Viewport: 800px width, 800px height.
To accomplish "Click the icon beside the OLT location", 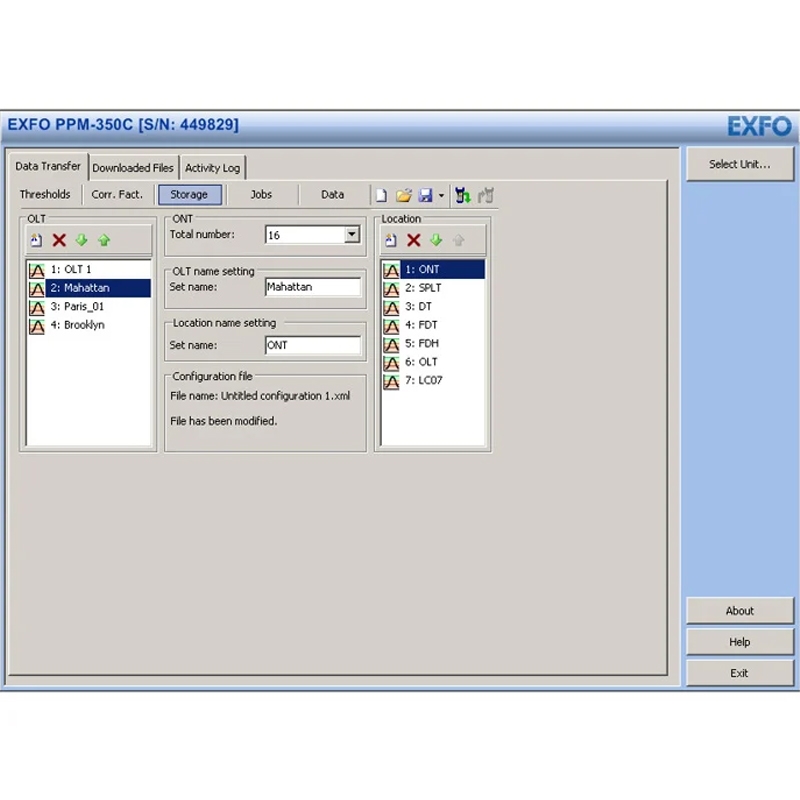I will point(391,362).
